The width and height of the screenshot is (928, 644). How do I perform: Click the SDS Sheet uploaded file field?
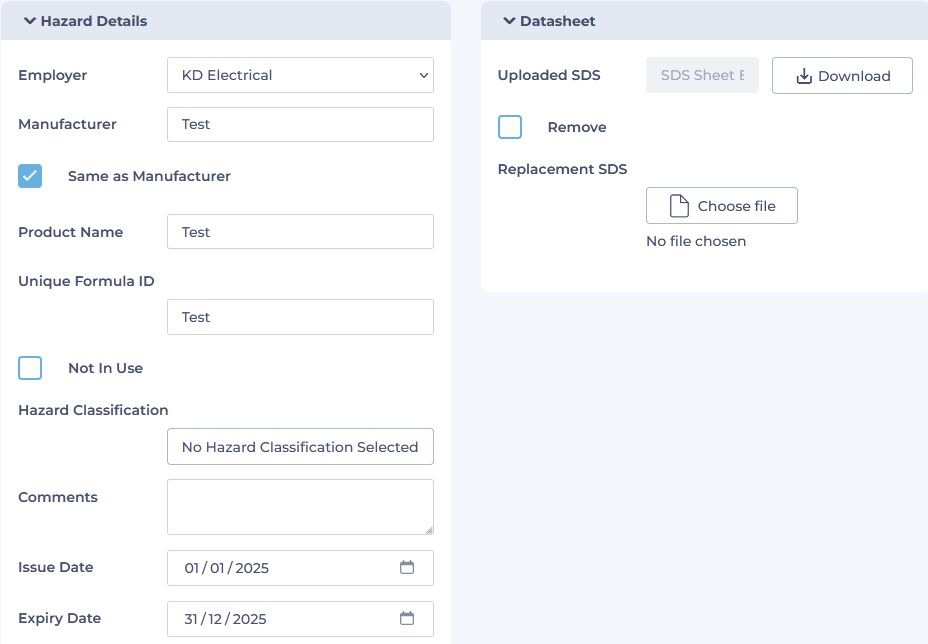pos(702,75)
